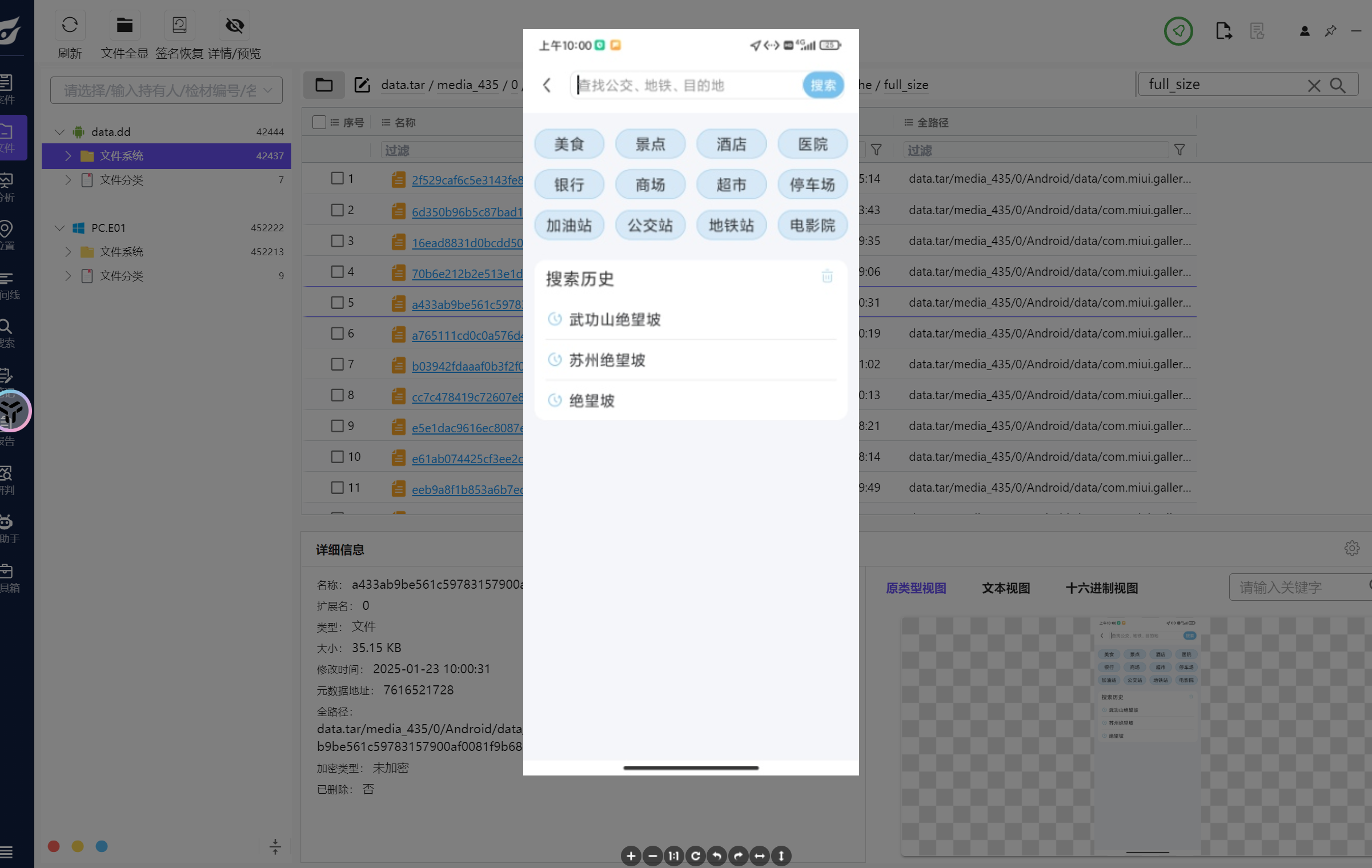This screenshot has width=1372, height=868.
Task: Collapse the data.dd tree node
Action: (x=59, y=132)
